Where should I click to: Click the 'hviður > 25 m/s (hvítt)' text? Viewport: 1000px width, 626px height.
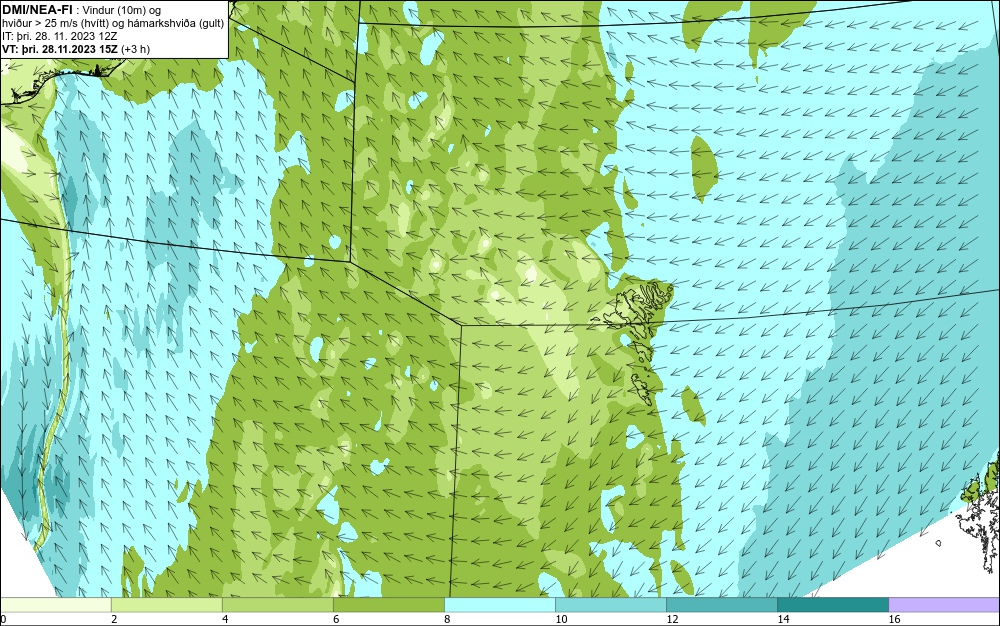(x=56, y=24)
